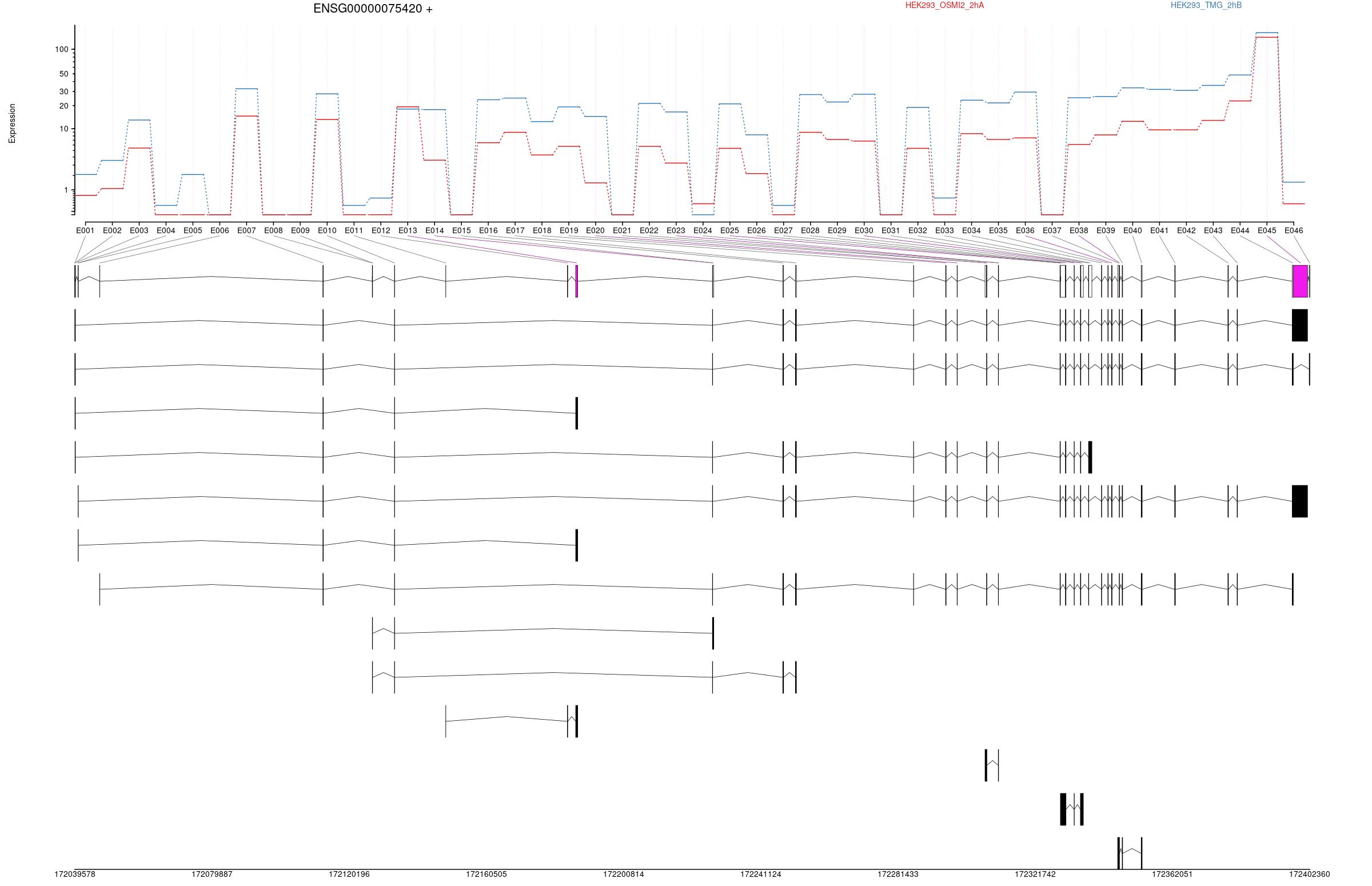
Task: Select the HEK293_OSMI2_2hA legend label
Action: pyautogui.click(x=944, y=5)
